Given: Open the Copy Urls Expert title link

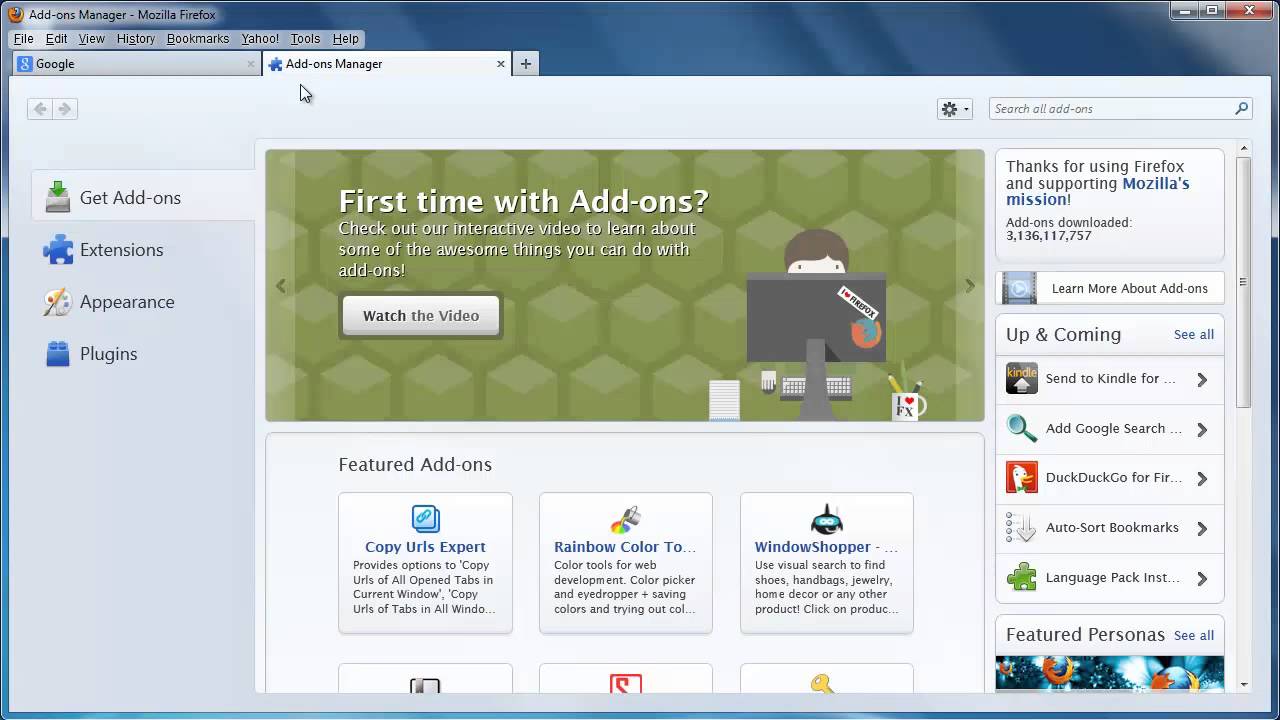Looking at the screenshot, I should tap(425, 547).
